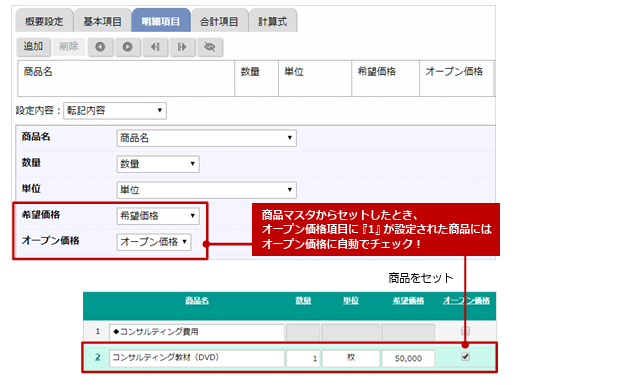Switch to the 基本項目 tab

pyautogui.click(x=102, y=21)
